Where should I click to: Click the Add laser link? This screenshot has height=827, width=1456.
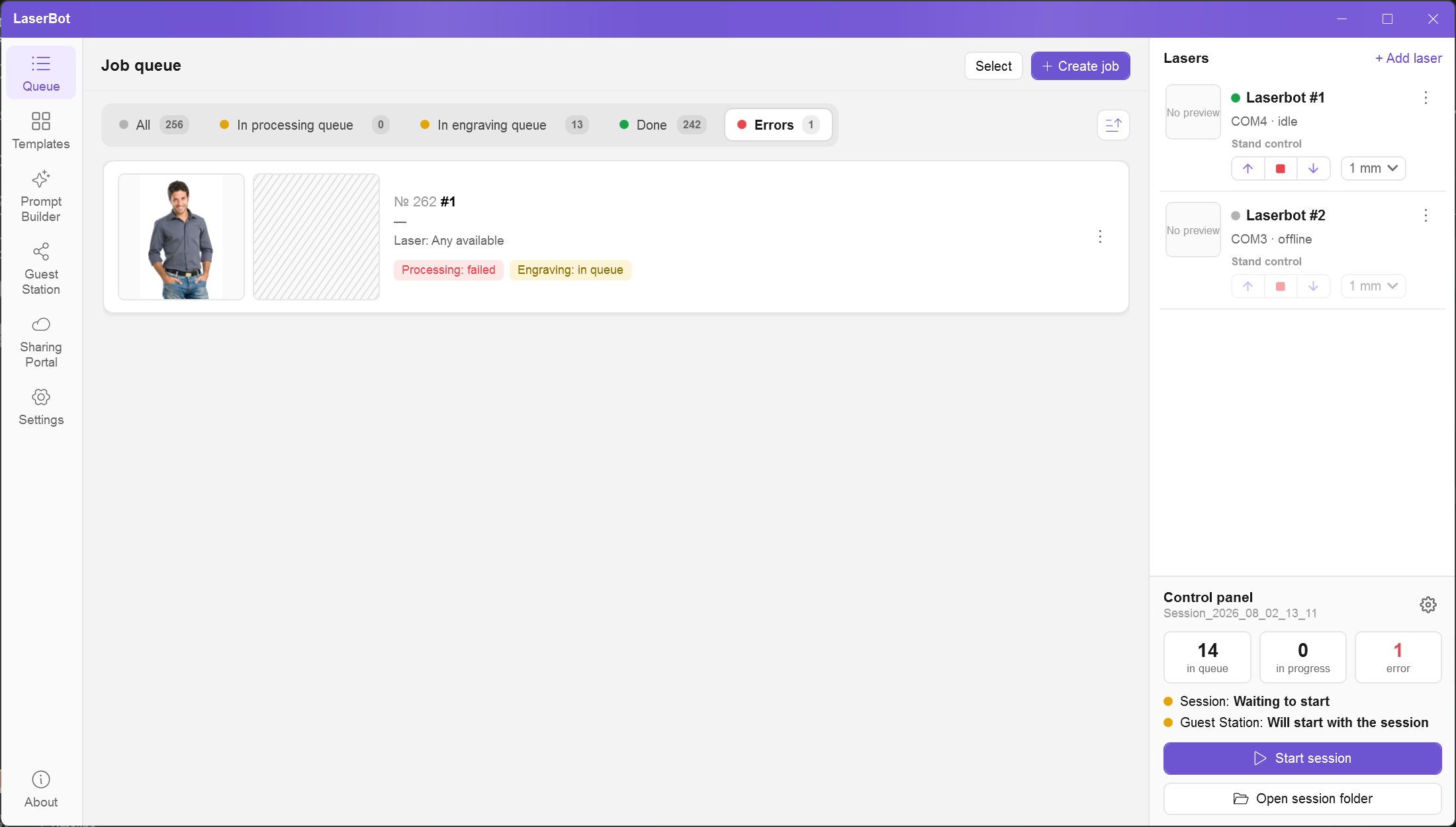1408,58
